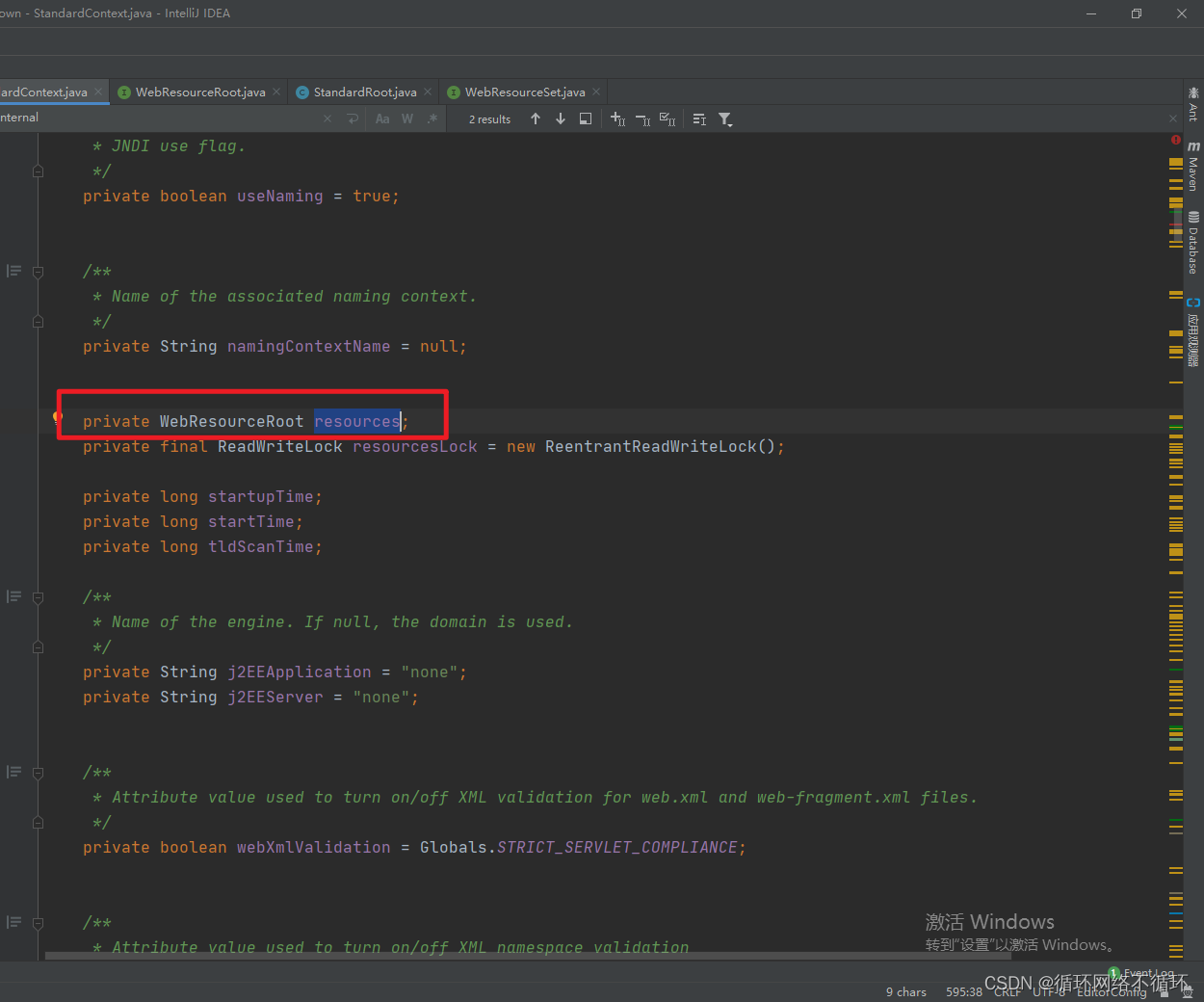The image size is (1204, 1002).
Task: Add next occurrence to selection
Action: [617, 119]
